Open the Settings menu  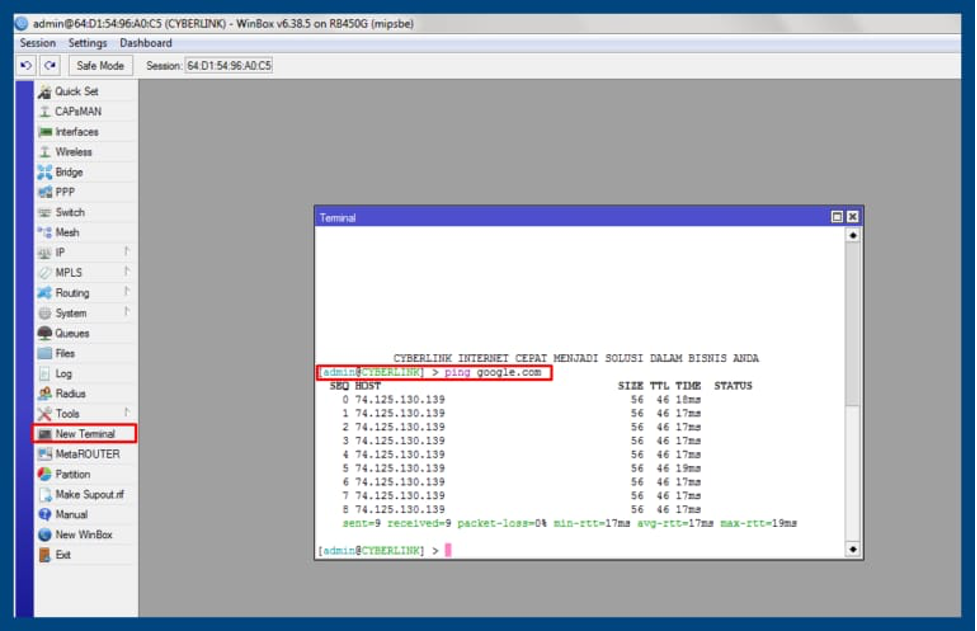point(88,43)
